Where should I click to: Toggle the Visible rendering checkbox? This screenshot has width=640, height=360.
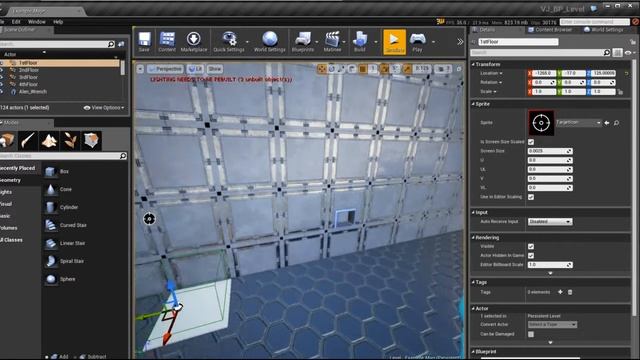tap(531, 247)
